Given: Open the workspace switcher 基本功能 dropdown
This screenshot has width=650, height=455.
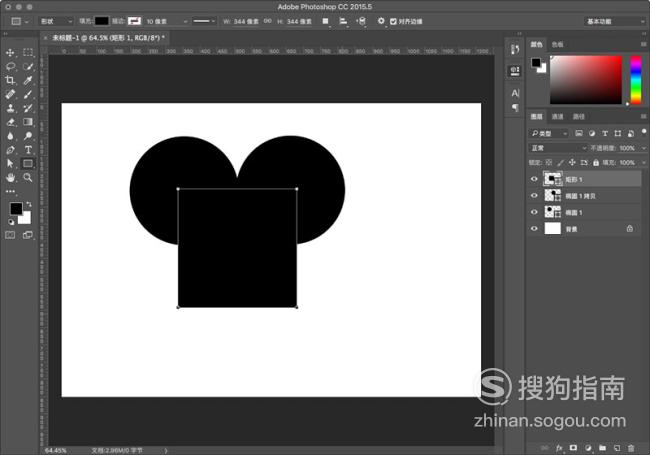Looking at the screenshot, I should pyautogui.click(x=615, y=21).
